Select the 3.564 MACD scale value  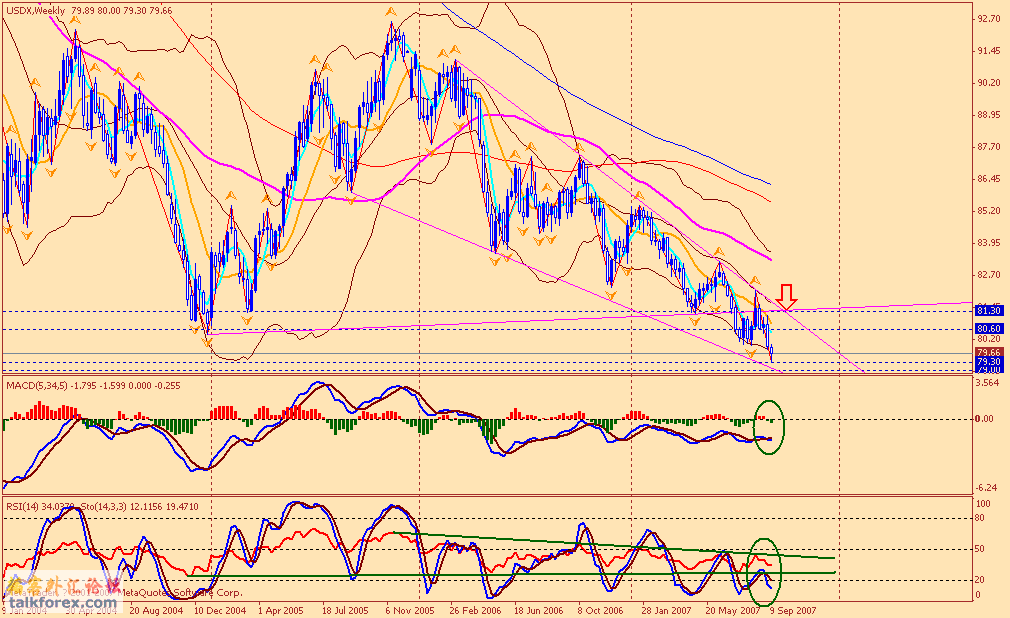pos(989,383)
